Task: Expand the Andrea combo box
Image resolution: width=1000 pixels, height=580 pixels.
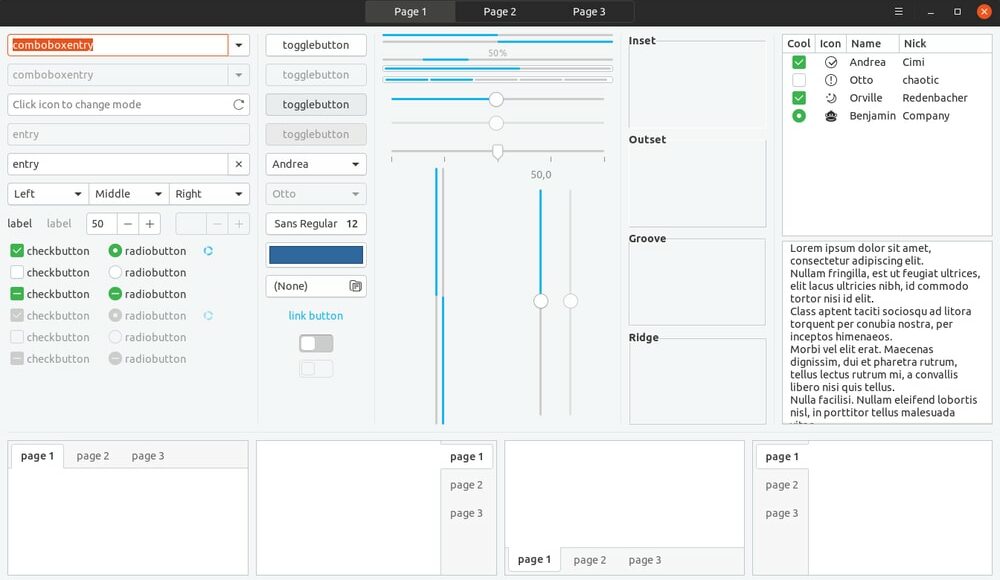Action: pos(316,164)
